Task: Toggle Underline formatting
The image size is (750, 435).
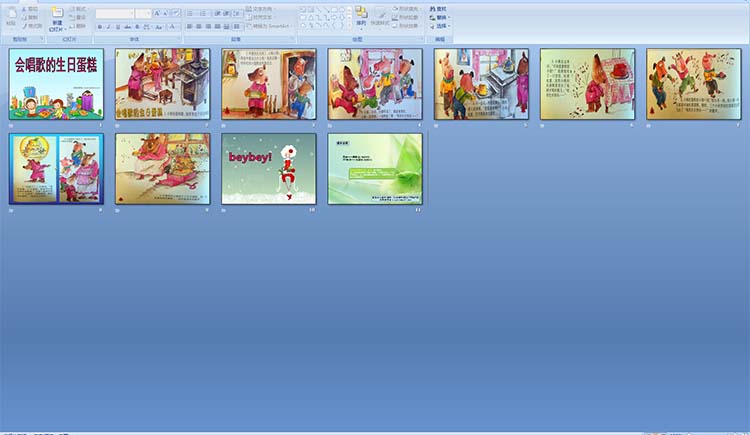Action: pyautogui.click(x=118, y=27)
